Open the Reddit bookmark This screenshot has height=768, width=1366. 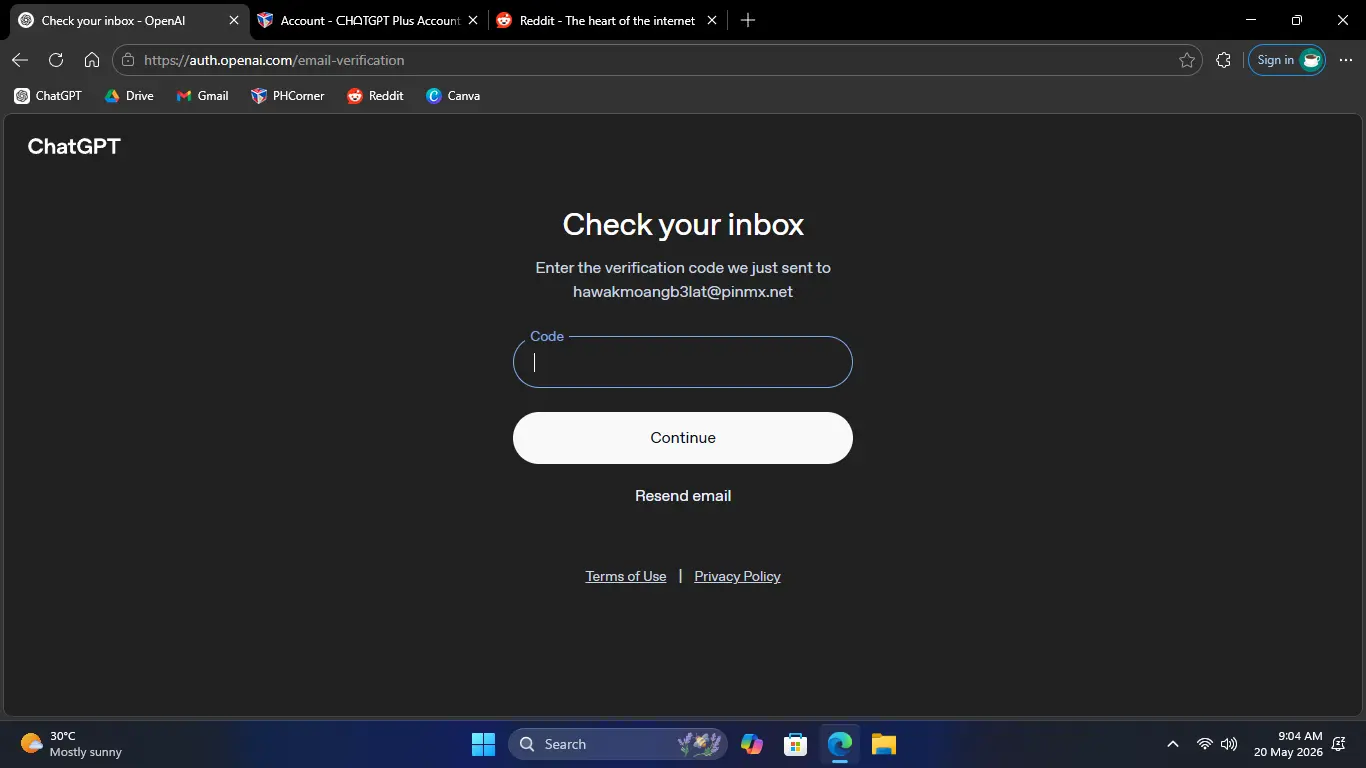(x=375, y=96)
